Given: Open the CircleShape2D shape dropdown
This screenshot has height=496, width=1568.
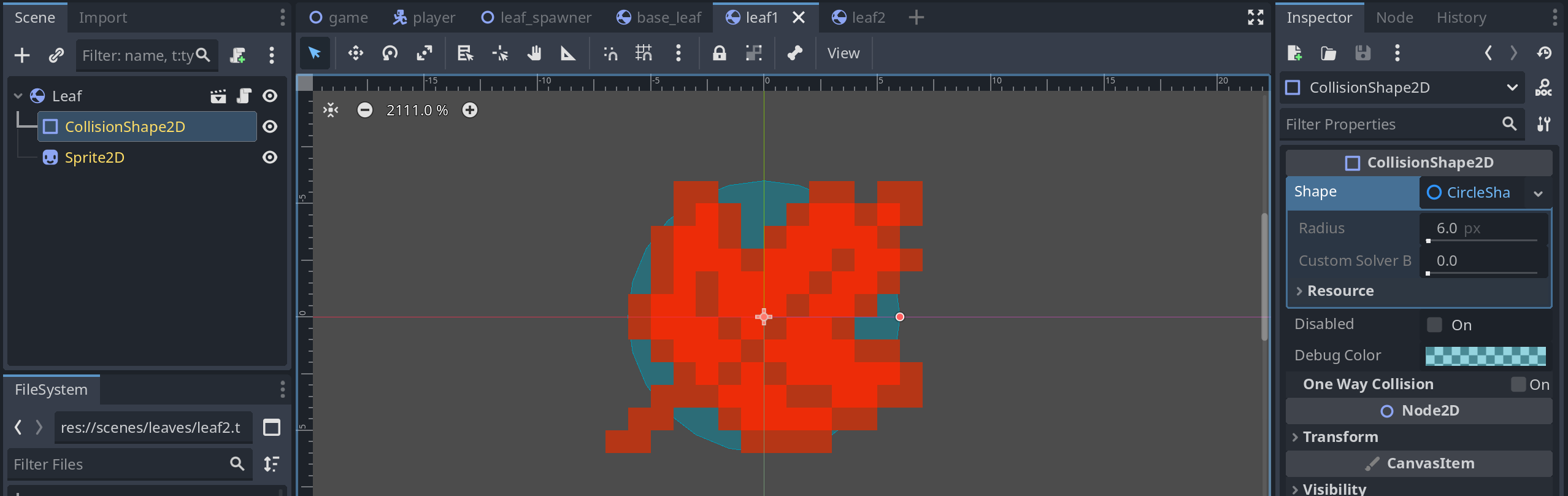Looking at the screenshot, I should pyautogui.click(x=1538, y=193).
